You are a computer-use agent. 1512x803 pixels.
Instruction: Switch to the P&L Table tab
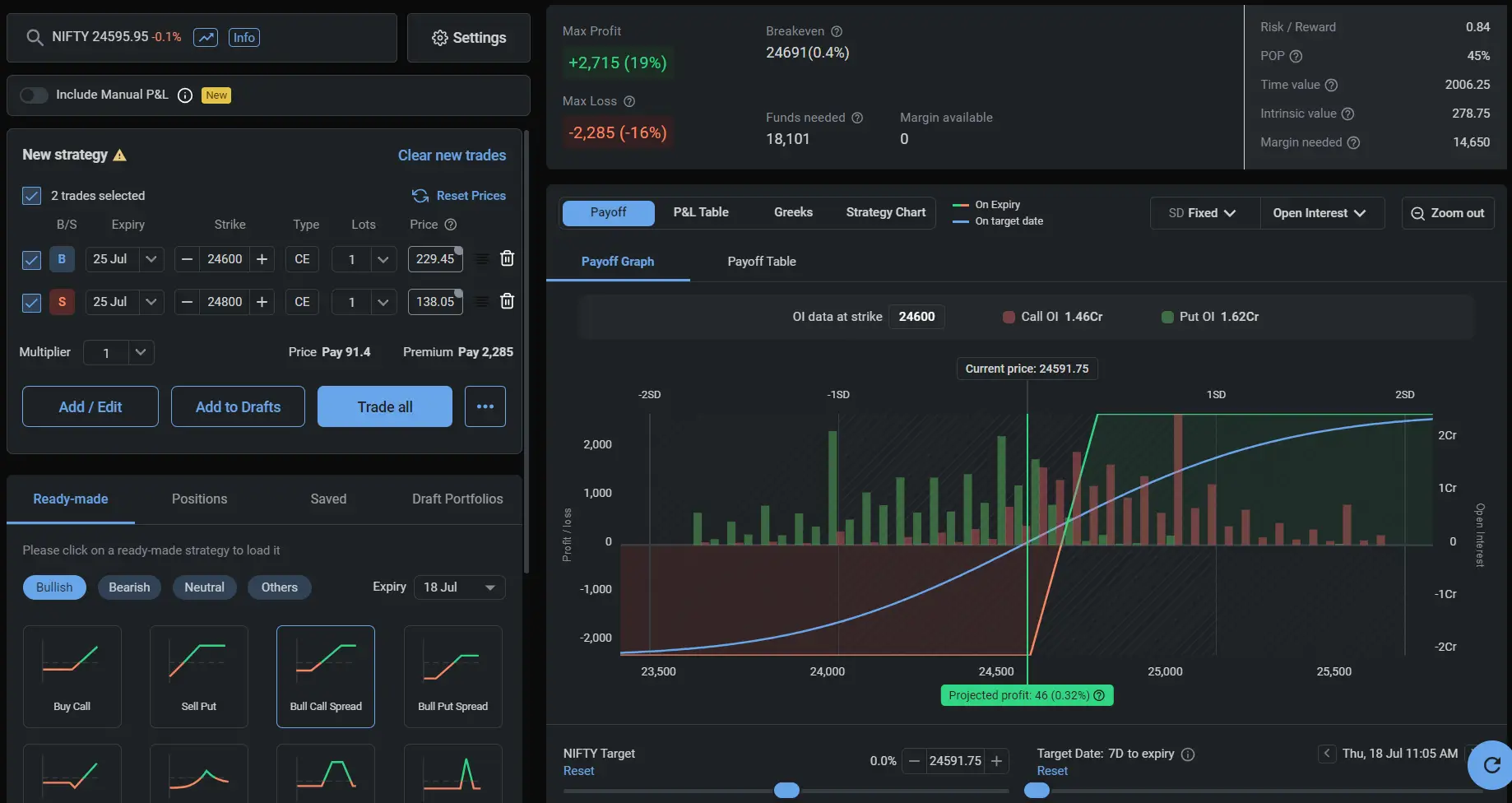coord(701,212)
